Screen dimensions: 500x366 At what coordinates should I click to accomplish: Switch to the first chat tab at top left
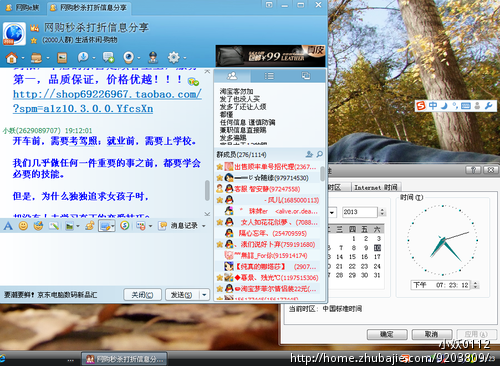pos(23,7)
